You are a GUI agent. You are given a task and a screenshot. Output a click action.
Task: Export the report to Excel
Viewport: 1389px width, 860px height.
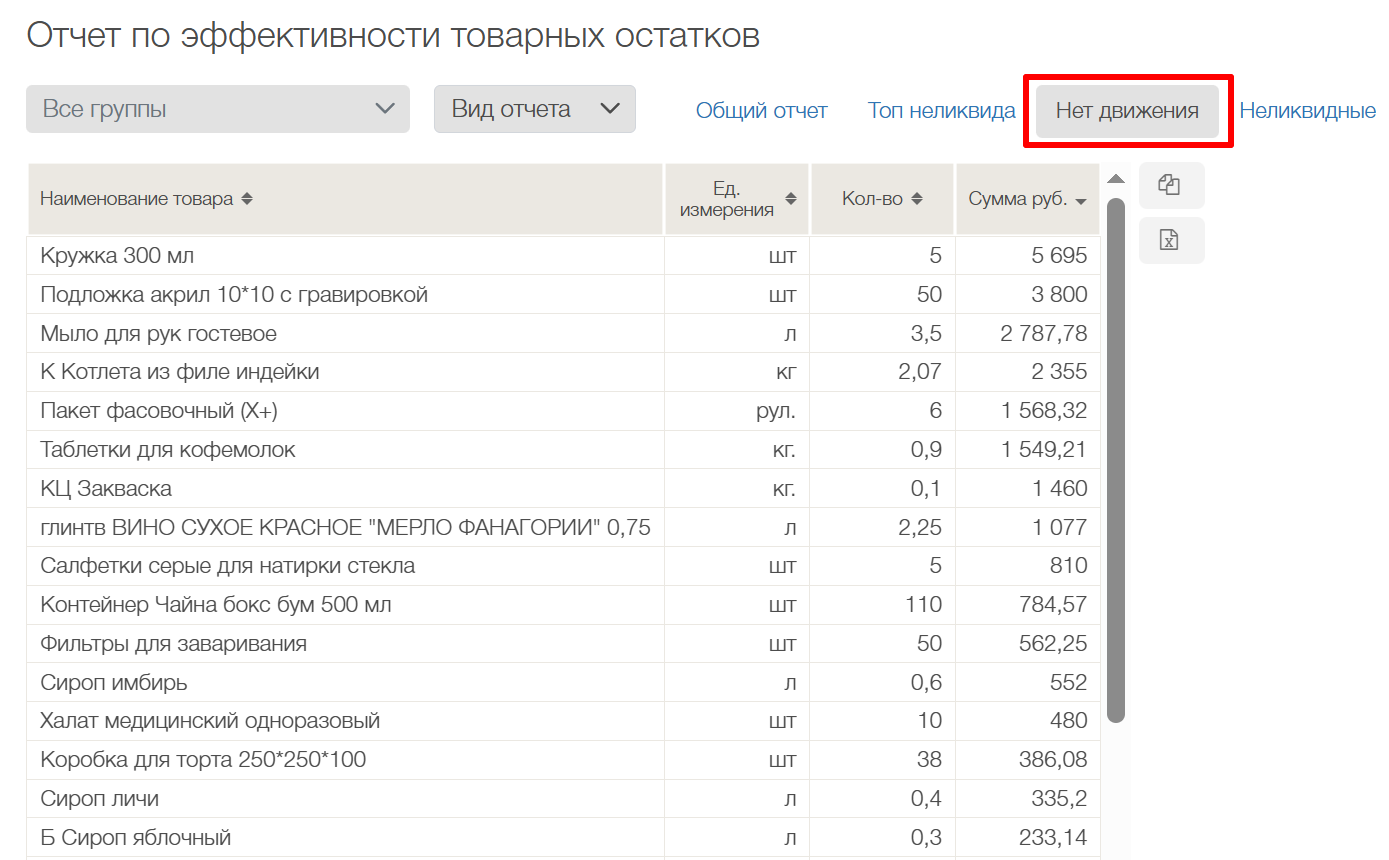coord(1170,240)
